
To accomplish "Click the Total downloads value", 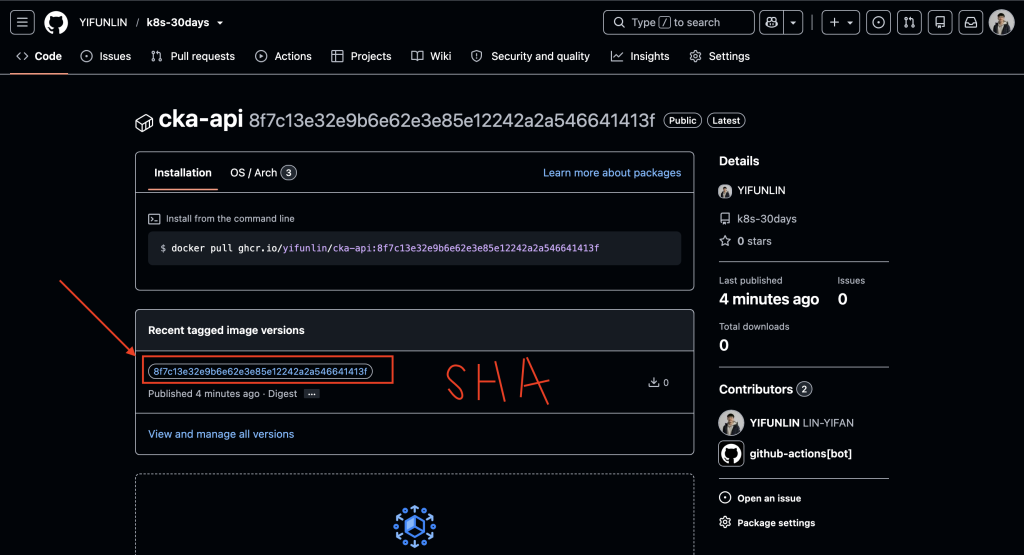I will tap(724, 345).
